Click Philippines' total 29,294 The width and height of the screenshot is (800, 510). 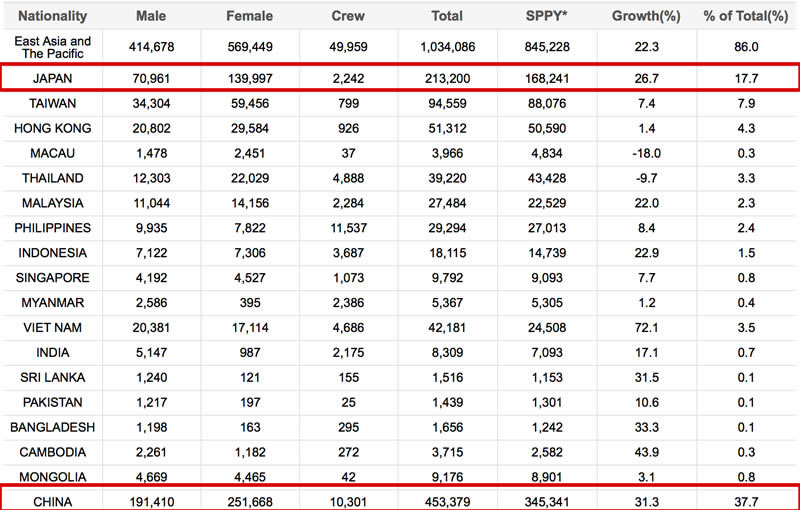(x=447, y=228)
